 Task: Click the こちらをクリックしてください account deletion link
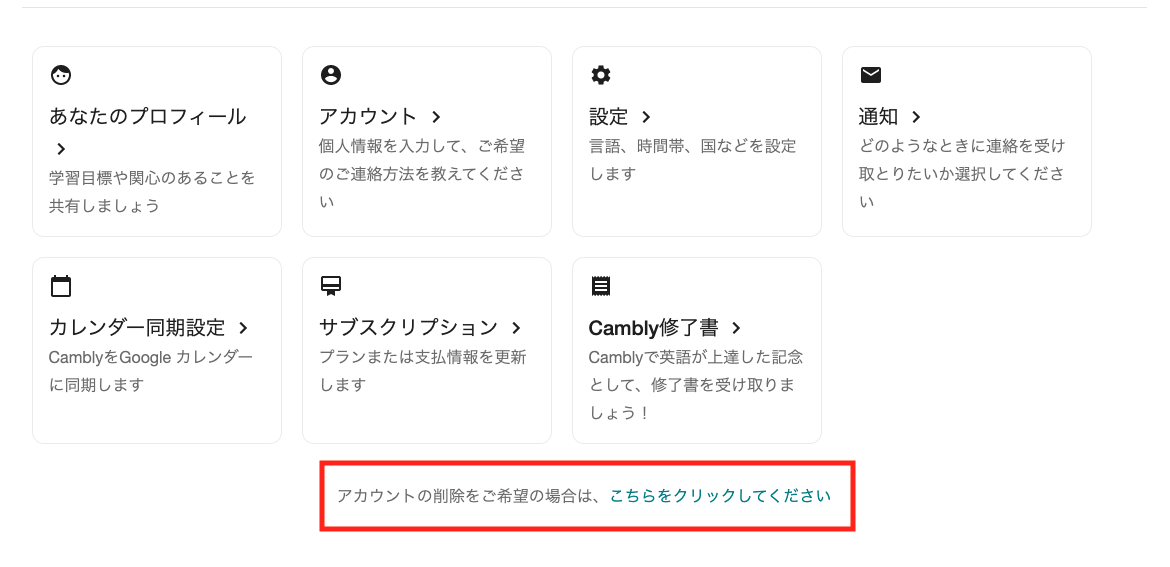pyautogui.click(x=720, y=496)
